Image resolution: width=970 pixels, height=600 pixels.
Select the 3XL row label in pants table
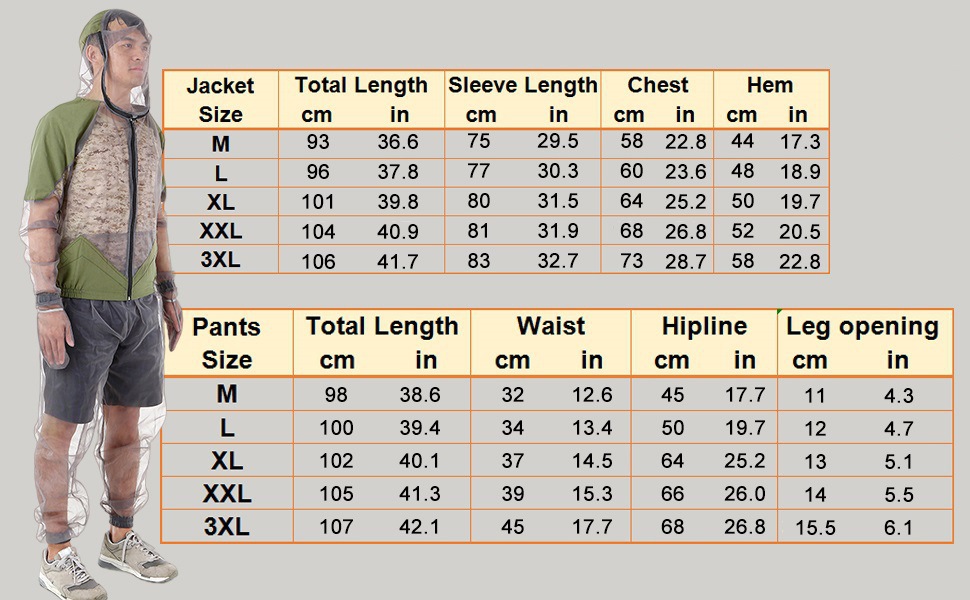(x=227, y=526)
